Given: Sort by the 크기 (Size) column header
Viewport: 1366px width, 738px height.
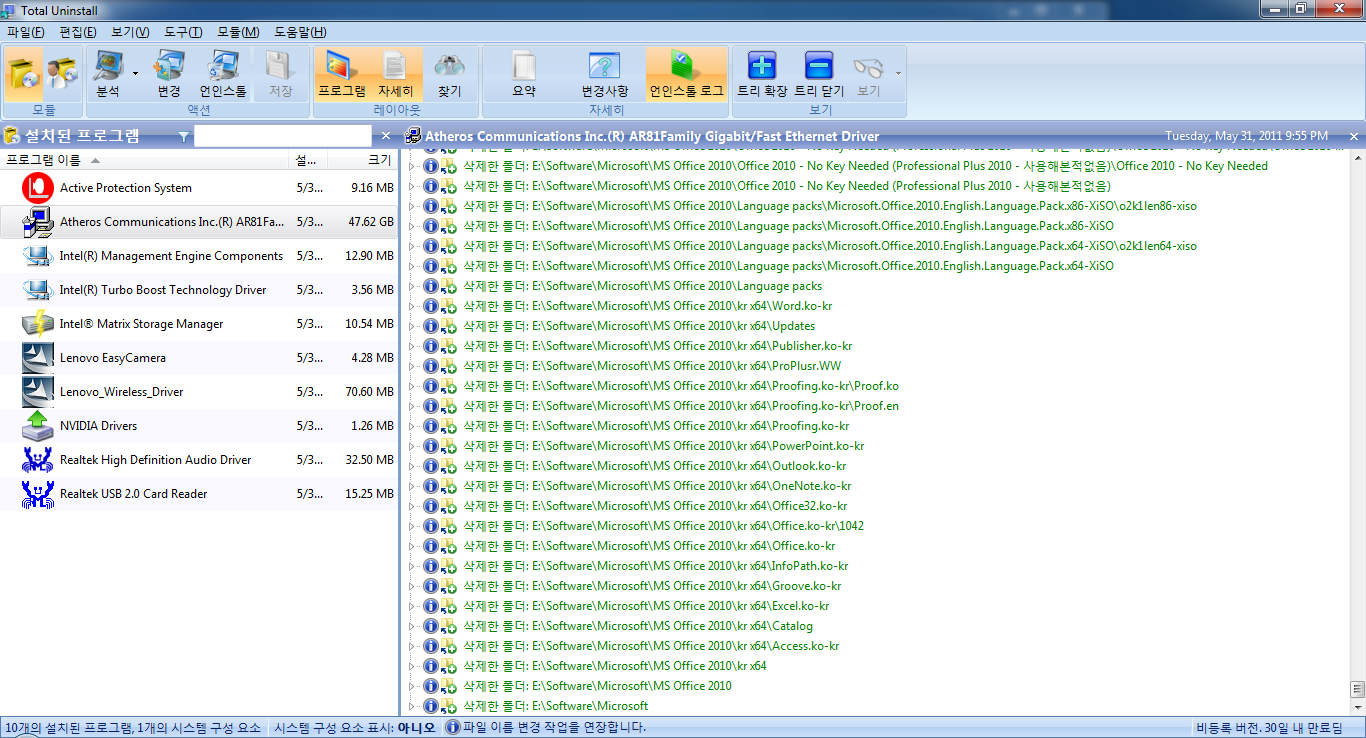Looking at the screenshot, I should pyautogui.click(x=364, y=160).
